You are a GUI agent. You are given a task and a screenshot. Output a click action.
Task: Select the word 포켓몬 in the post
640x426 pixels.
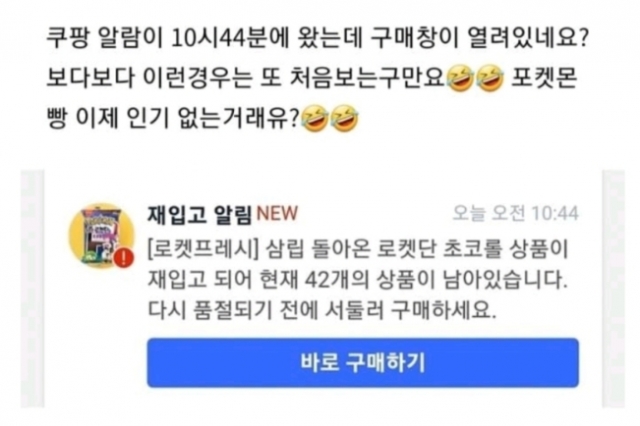click(x=543, y=78)
